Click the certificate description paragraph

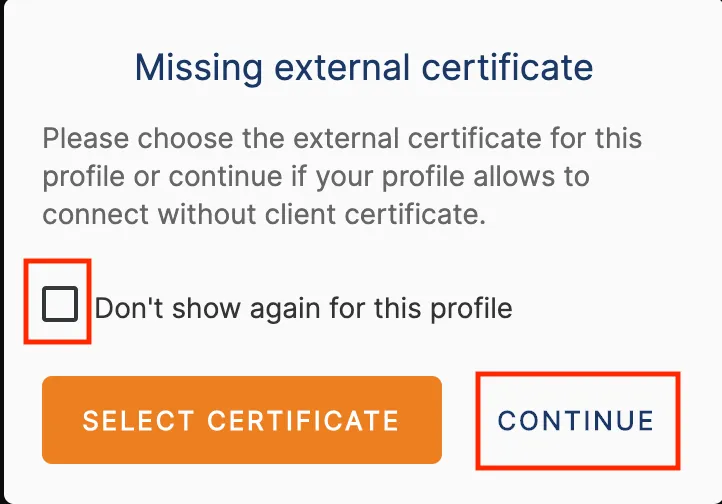click(342, 177)
